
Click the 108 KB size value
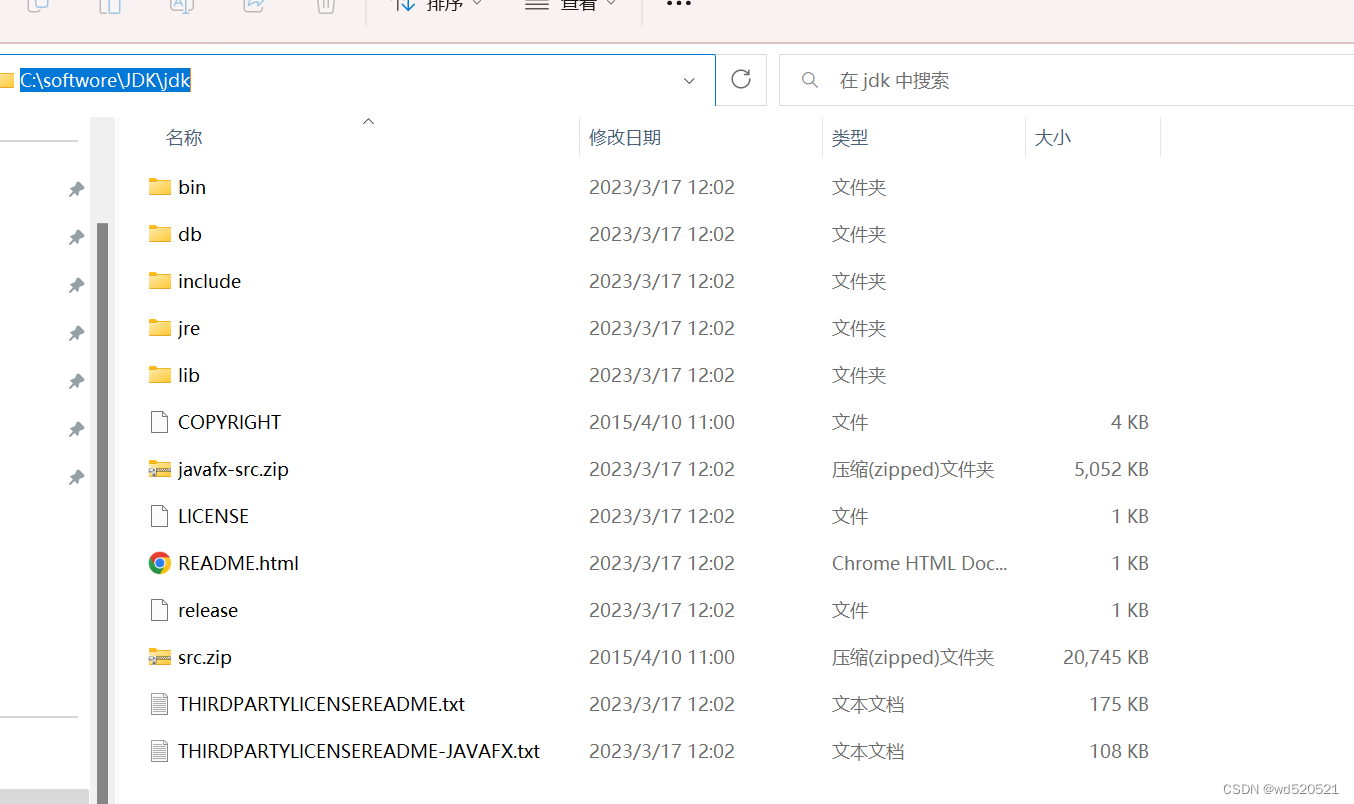[x=1119, y=751]
